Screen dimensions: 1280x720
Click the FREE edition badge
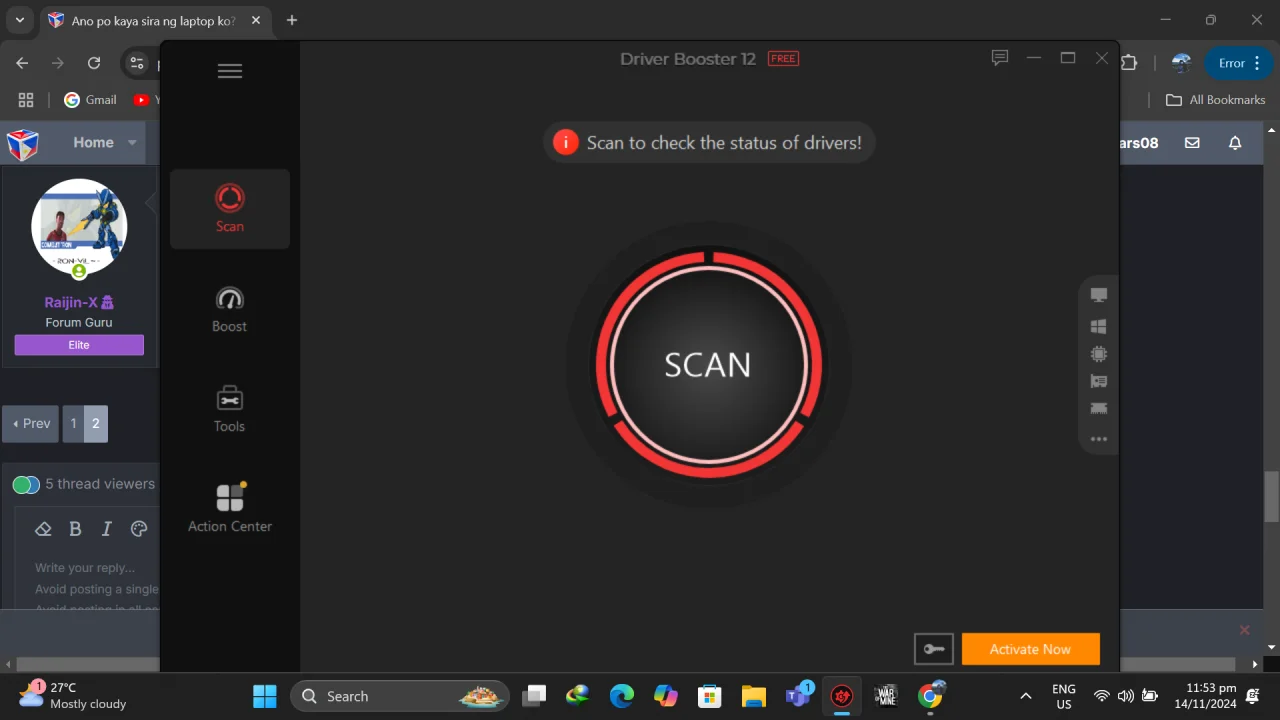pos(783,59)
